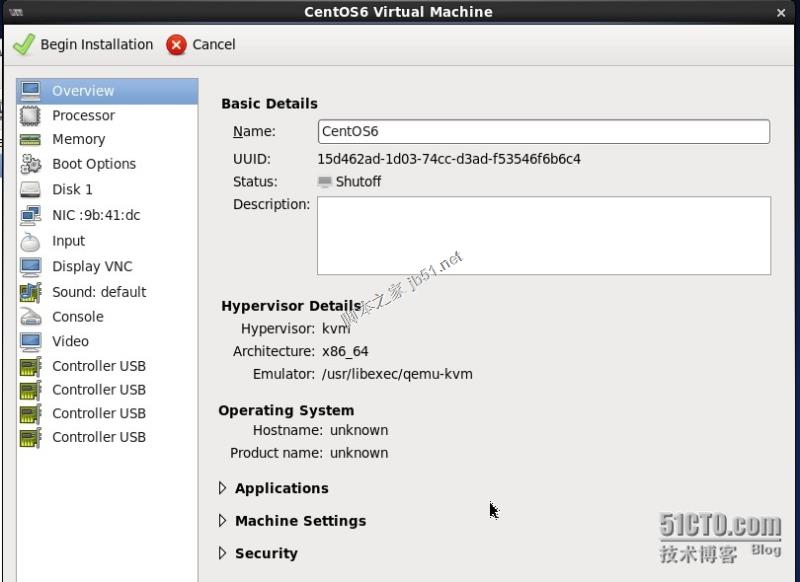The height and width of the screenshot is (582, 800).
Task: Select the Overview computer icon in sidebar
Action: (x=31, y=91)
